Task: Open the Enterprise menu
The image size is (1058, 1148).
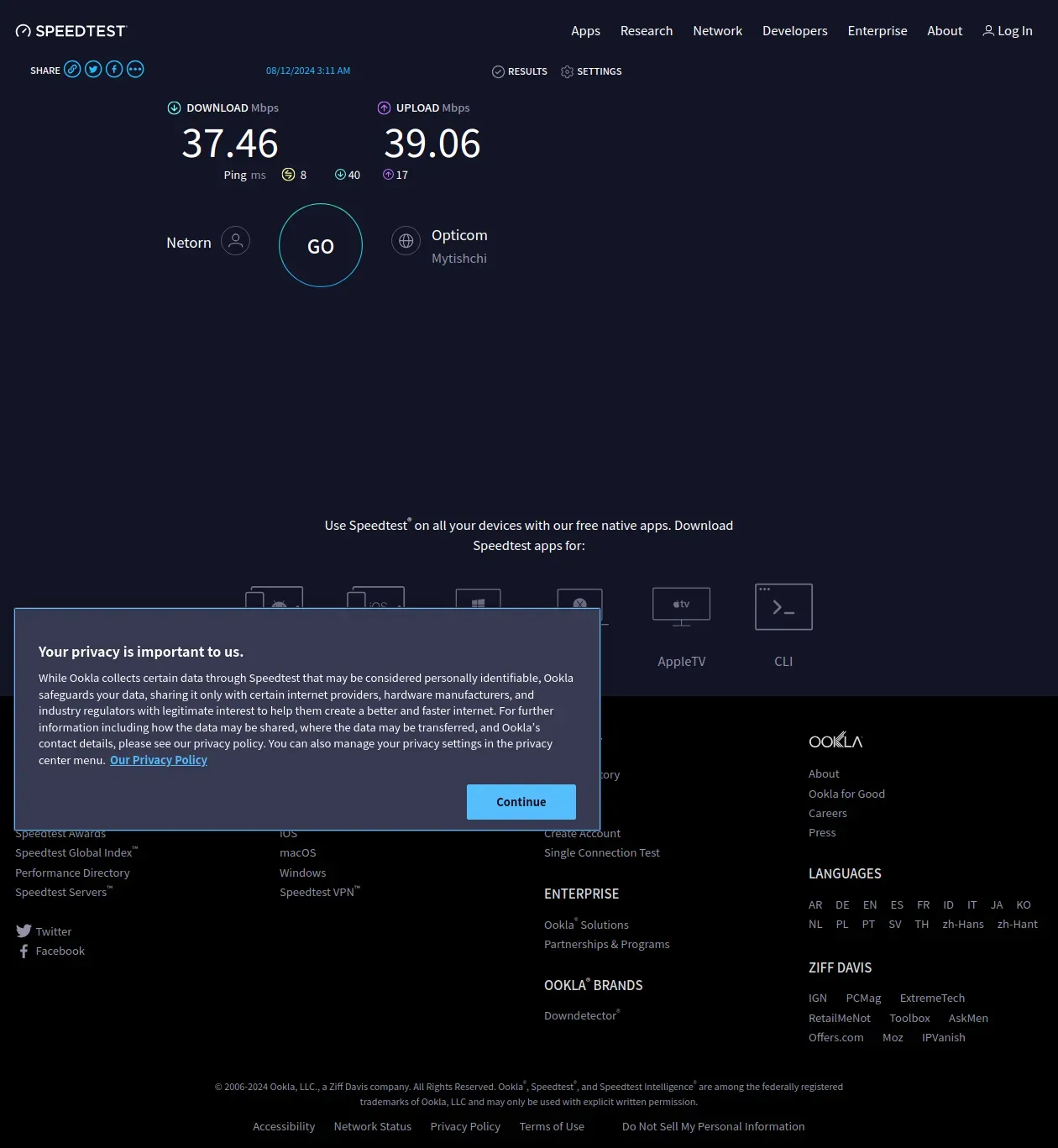Action: [877, 31]
